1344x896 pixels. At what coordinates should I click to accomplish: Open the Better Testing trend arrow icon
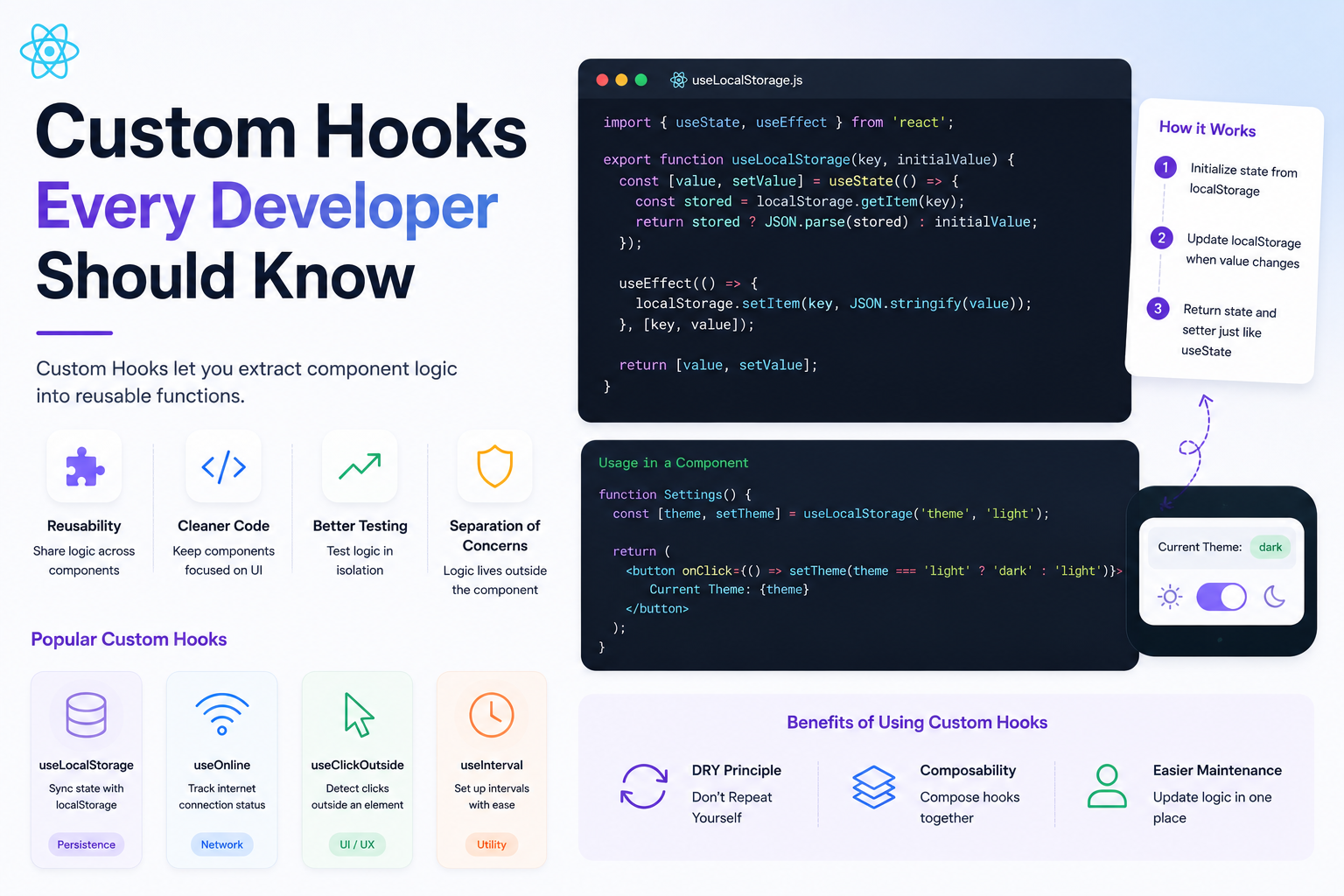[x=360, y=466]
